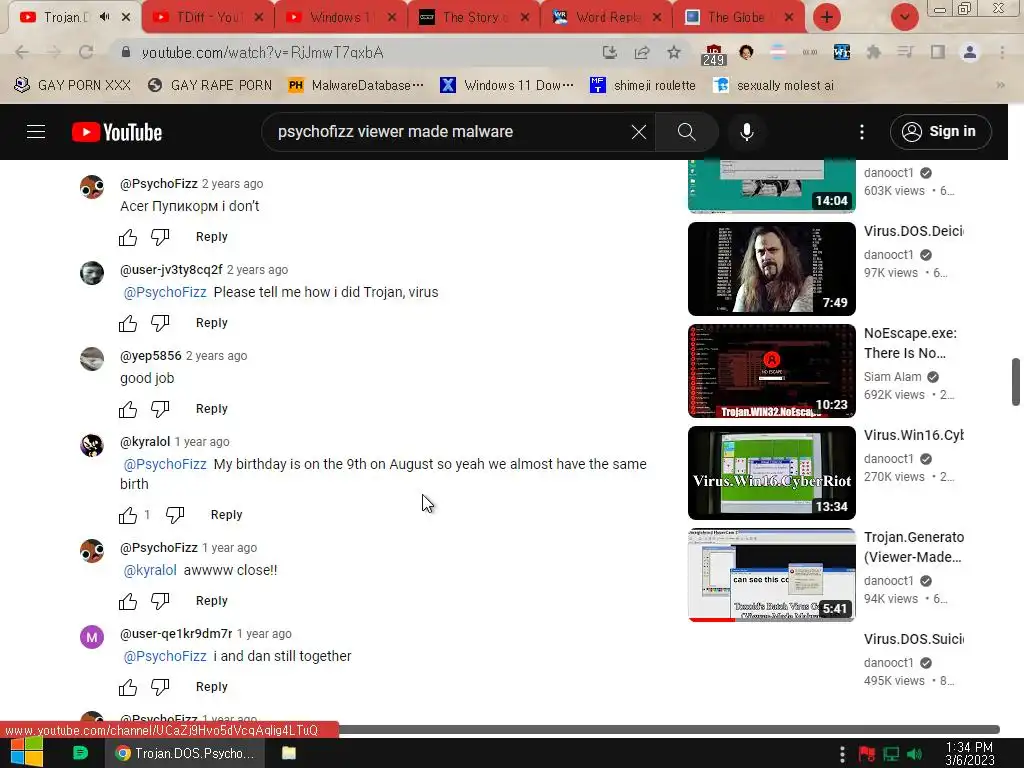Clear the search box with the X
The image size is (1024, 768).
point(639,132)
